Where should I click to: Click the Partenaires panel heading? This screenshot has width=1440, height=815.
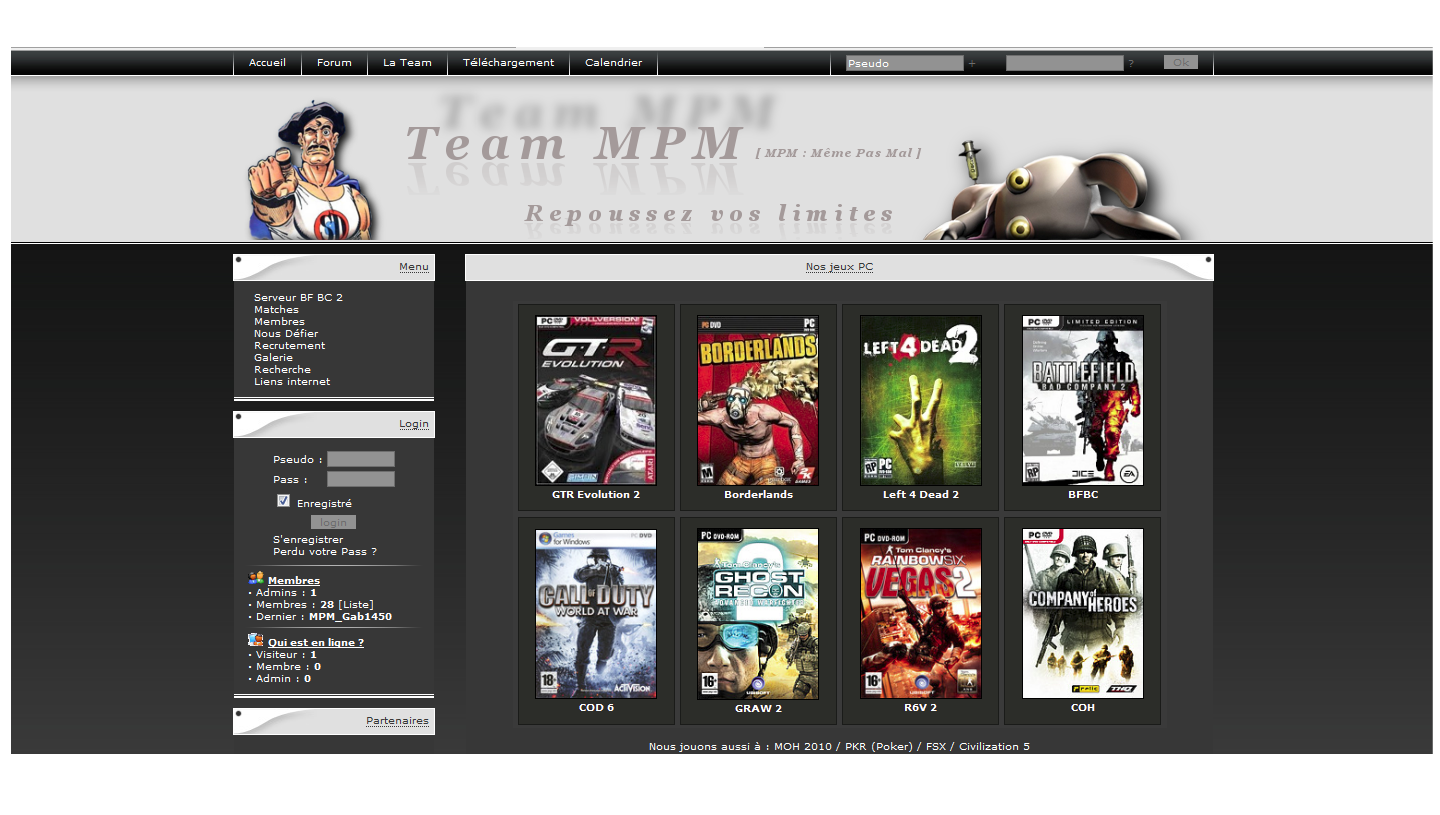click(x=397, y=721)
